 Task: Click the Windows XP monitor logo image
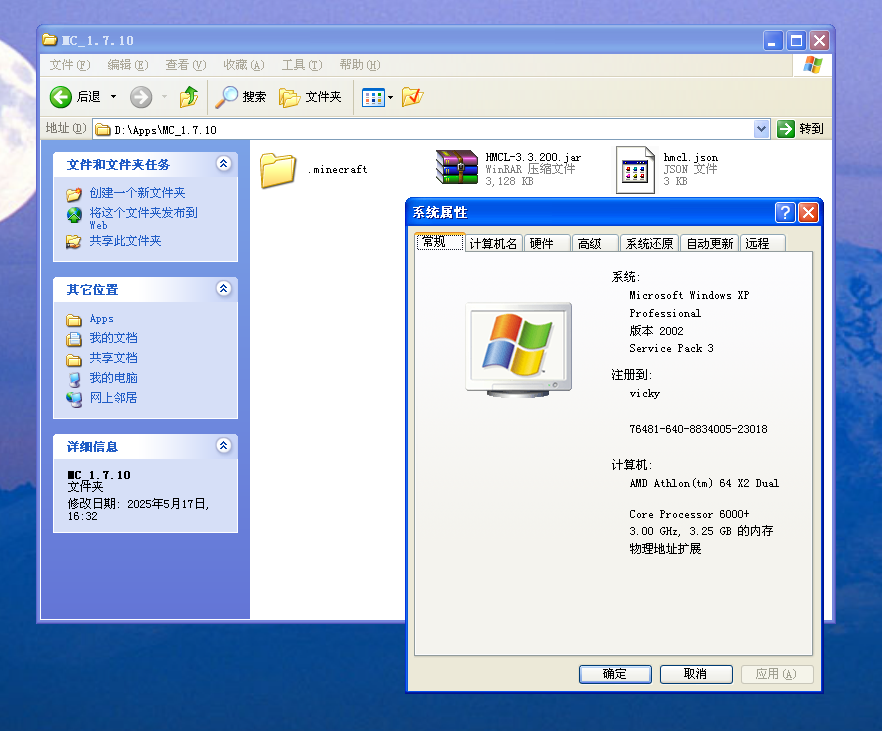coord(519,350)
